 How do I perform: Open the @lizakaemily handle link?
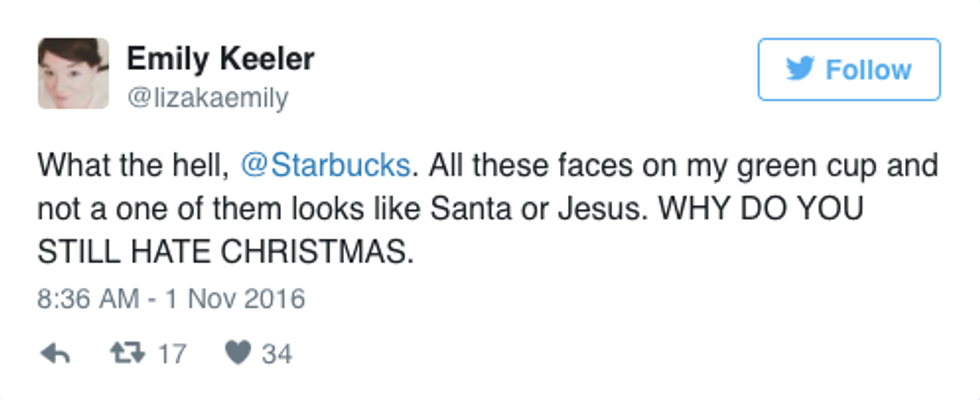[x=207, y=97]
